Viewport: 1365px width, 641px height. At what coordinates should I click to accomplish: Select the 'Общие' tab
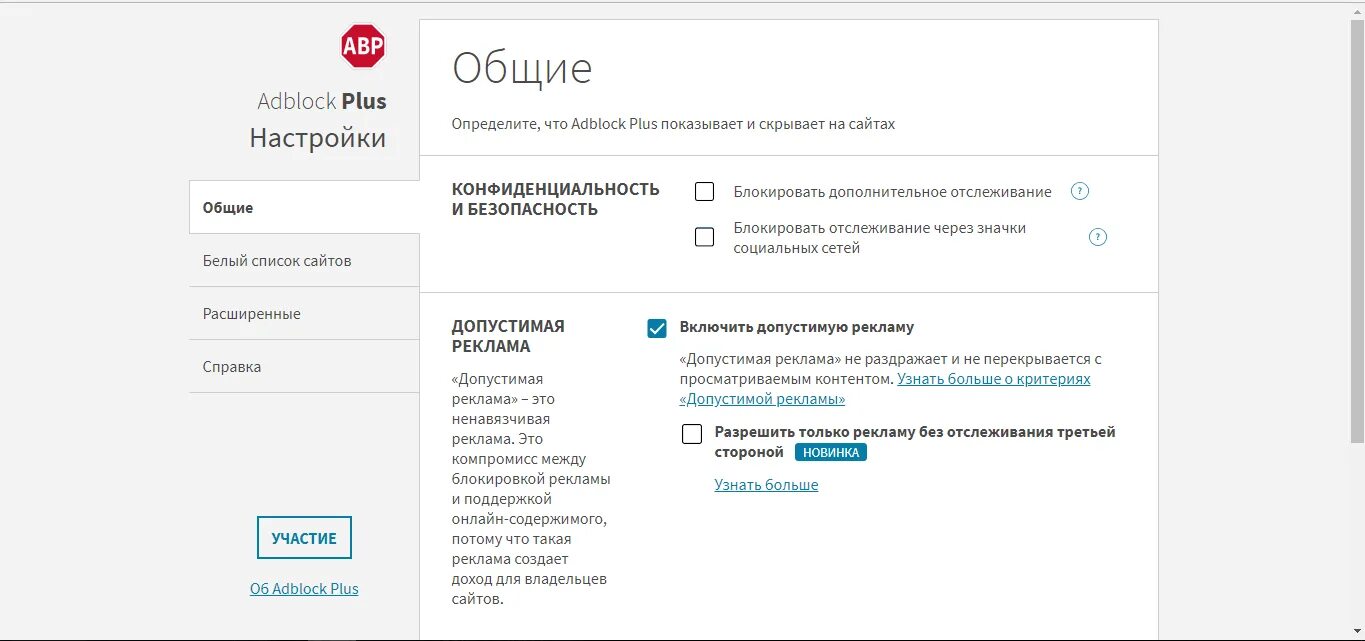[x=304, y=207]
